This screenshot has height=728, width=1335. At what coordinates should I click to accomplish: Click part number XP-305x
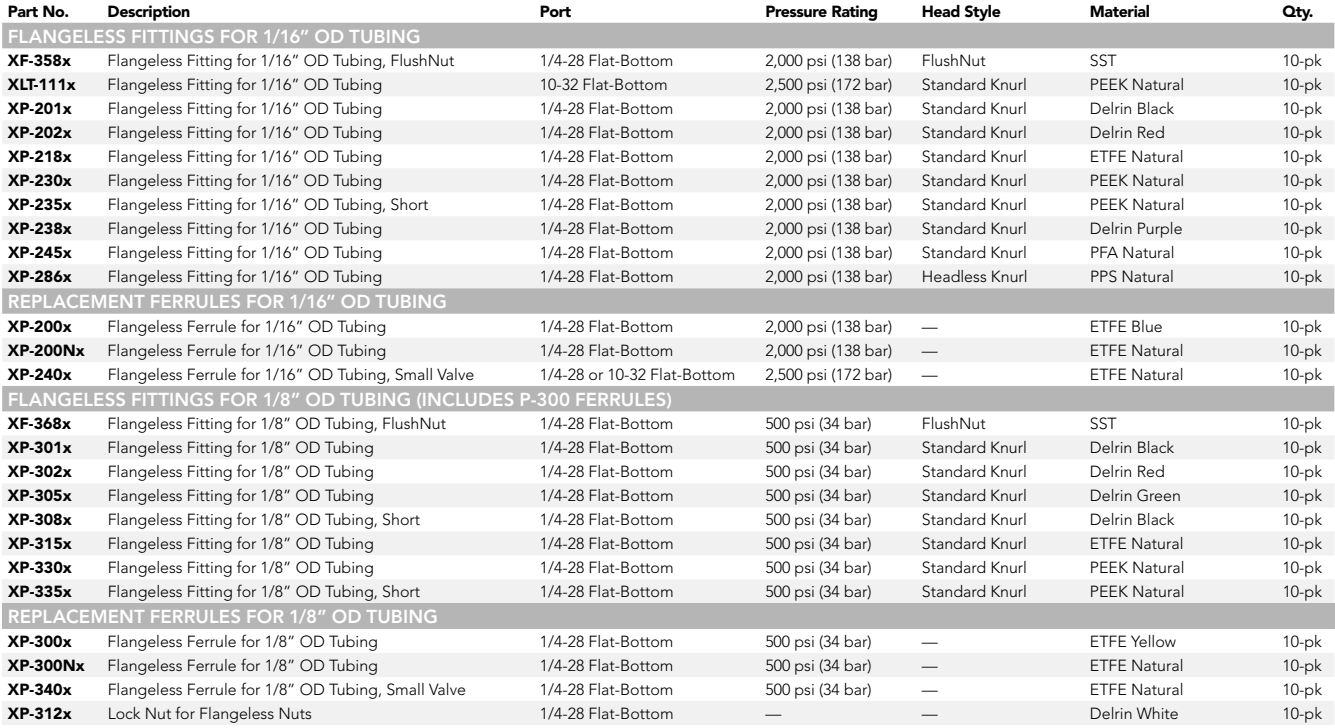tap(33, 496)
